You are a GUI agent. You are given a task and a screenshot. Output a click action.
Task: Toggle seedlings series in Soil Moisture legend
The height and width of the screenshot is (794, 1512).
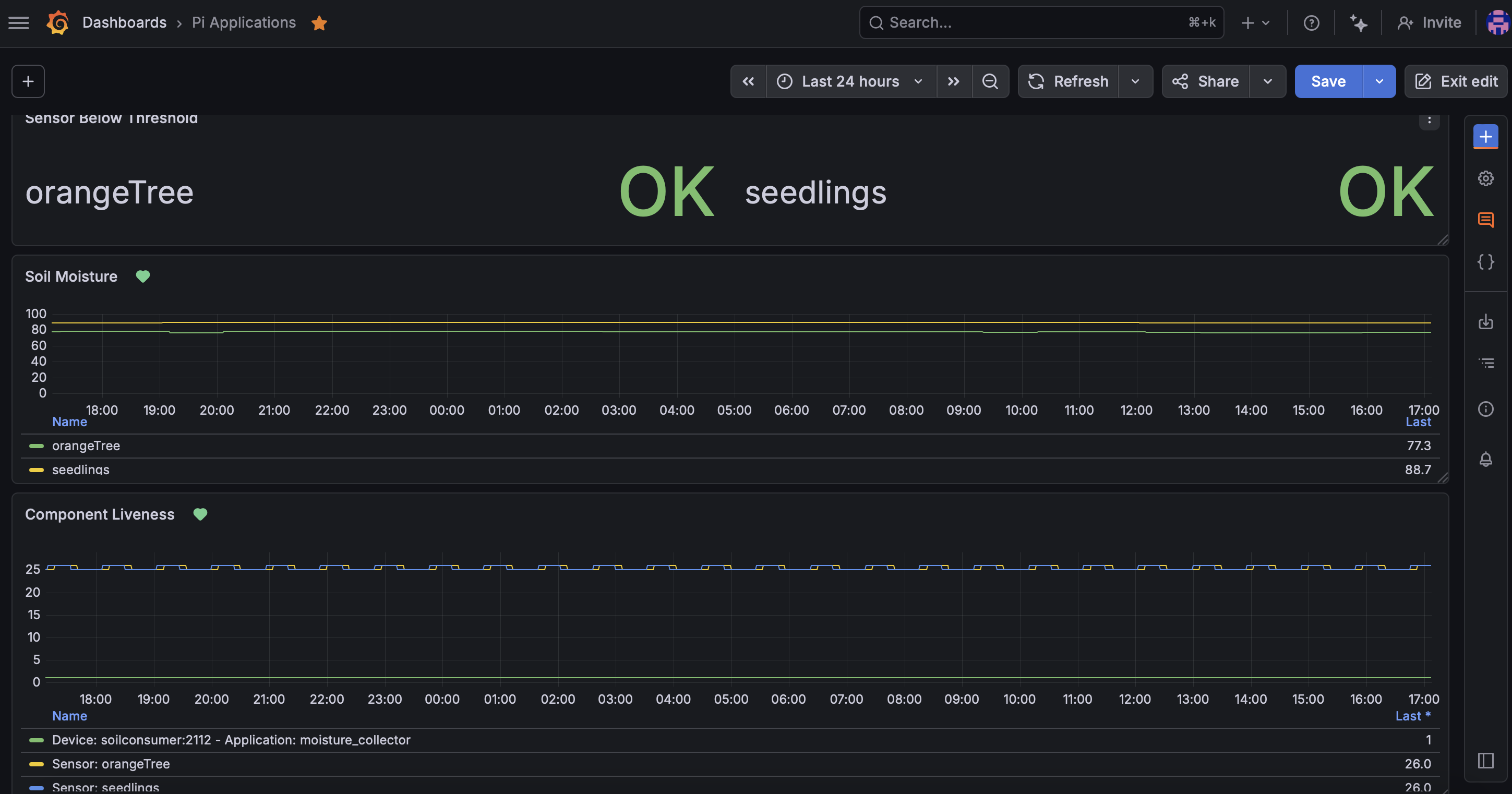point(81,470)
